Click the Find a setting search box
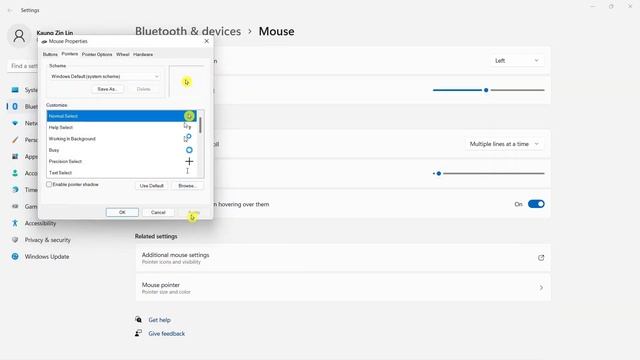 [x=23, y=66]
